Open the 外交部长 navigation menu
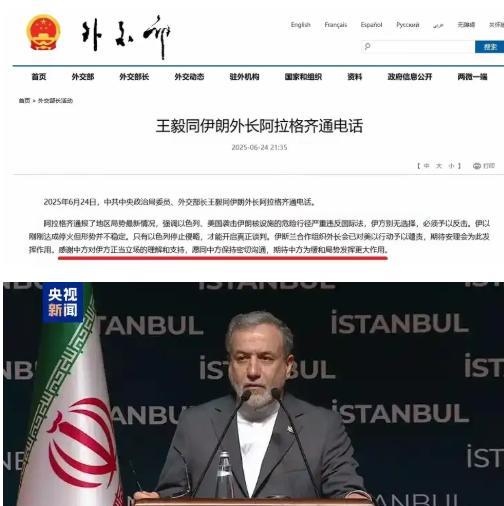This screenshot has height=506, width=504. click(134, 77)
